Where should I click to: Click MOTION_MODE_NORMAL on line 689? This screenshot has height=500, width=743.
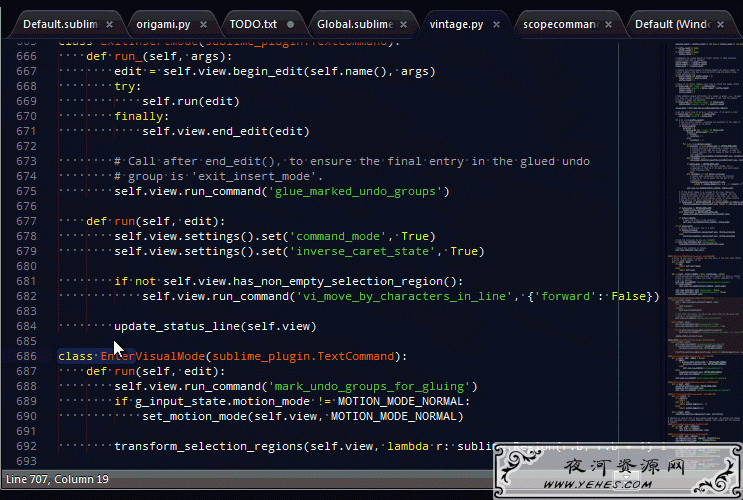coord(400,401)
